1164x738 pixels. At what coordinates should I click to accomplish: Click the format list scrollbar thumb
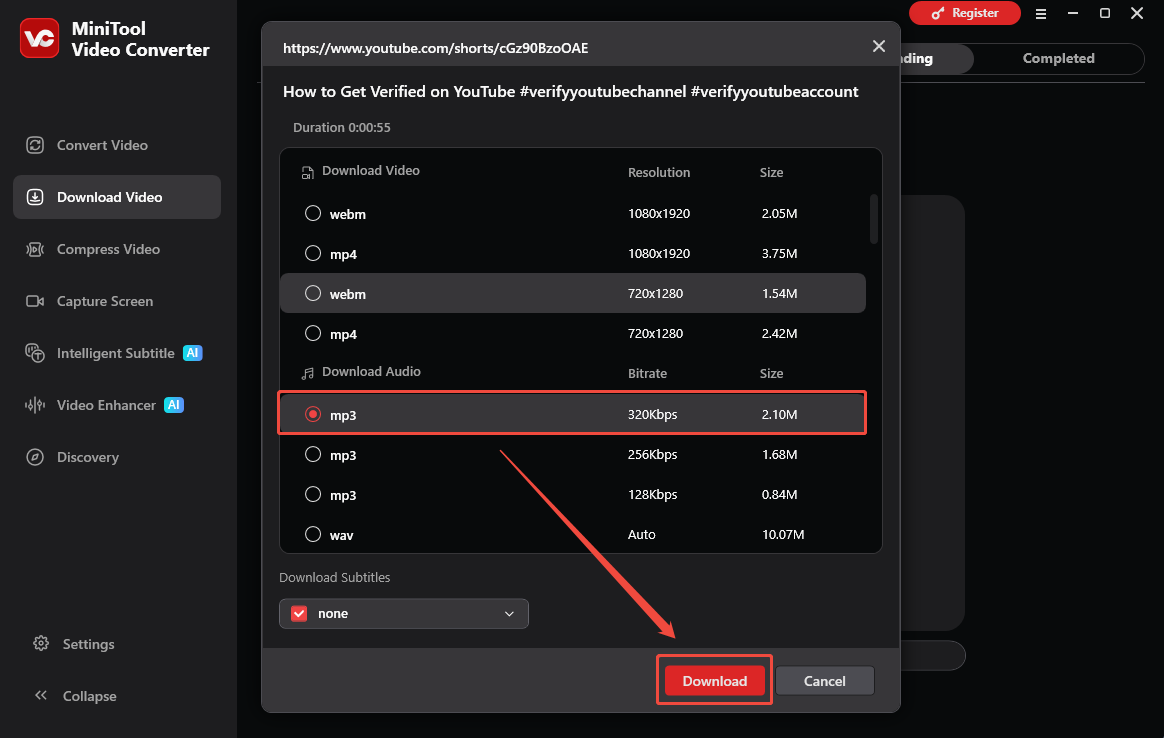coord(874,219)
